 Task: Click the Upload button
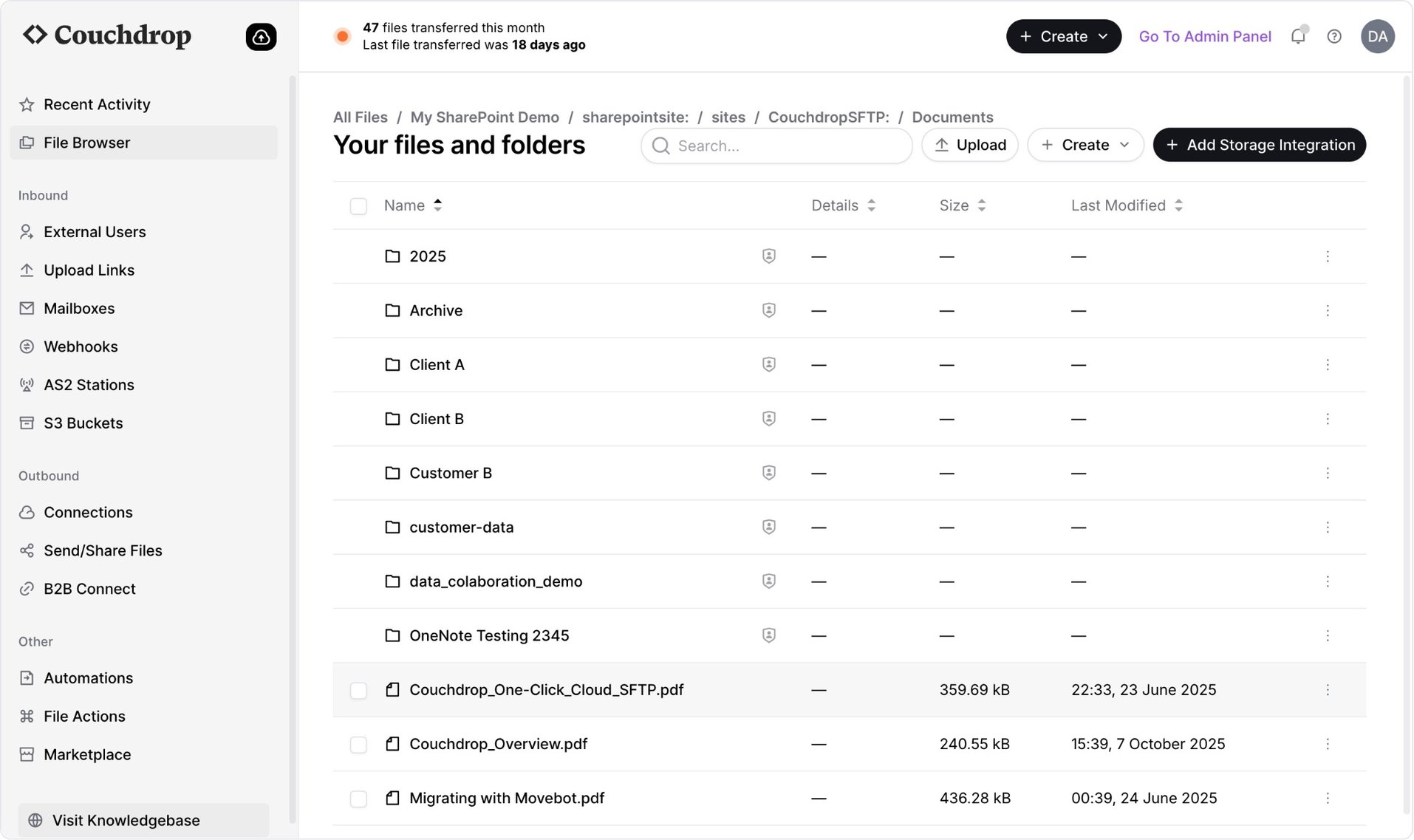pos(970,145)
